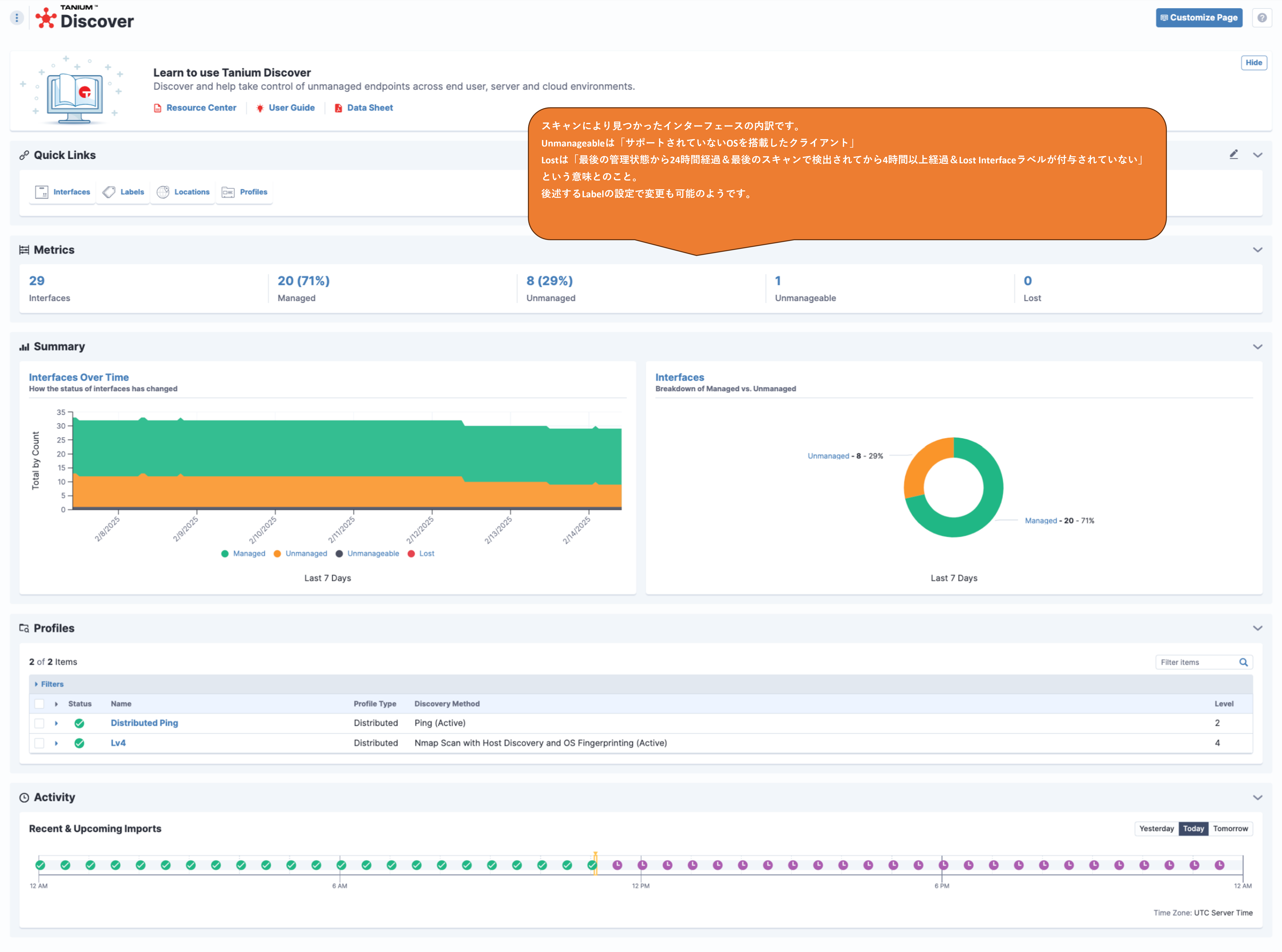This screenshot has height=952, width=1282.
Task: Click the Customize Page button
Action: (x=1199, y=18)
